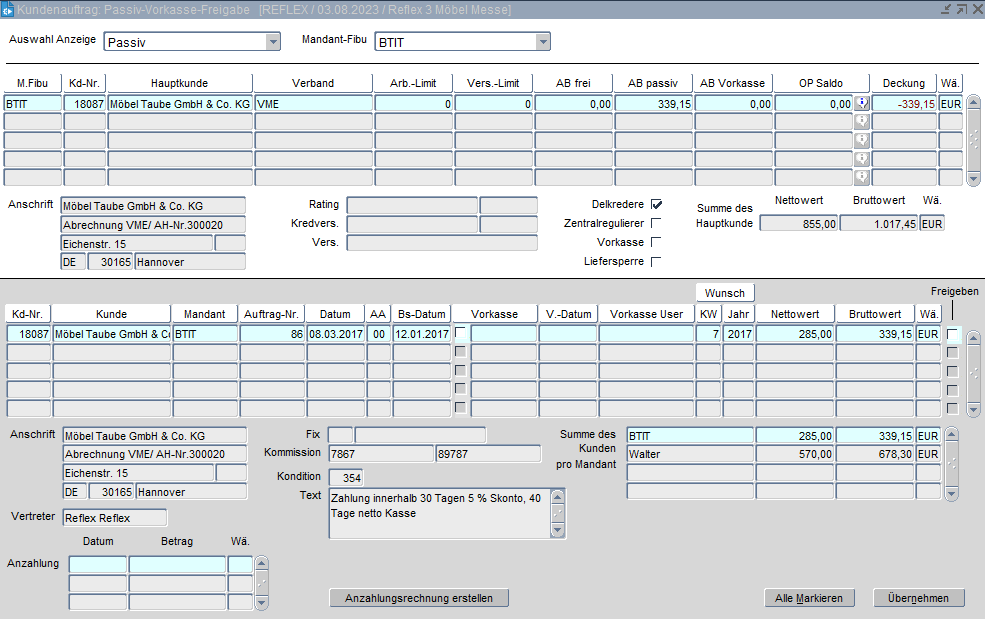Click the Alle Markieren button

coord(809,598)
